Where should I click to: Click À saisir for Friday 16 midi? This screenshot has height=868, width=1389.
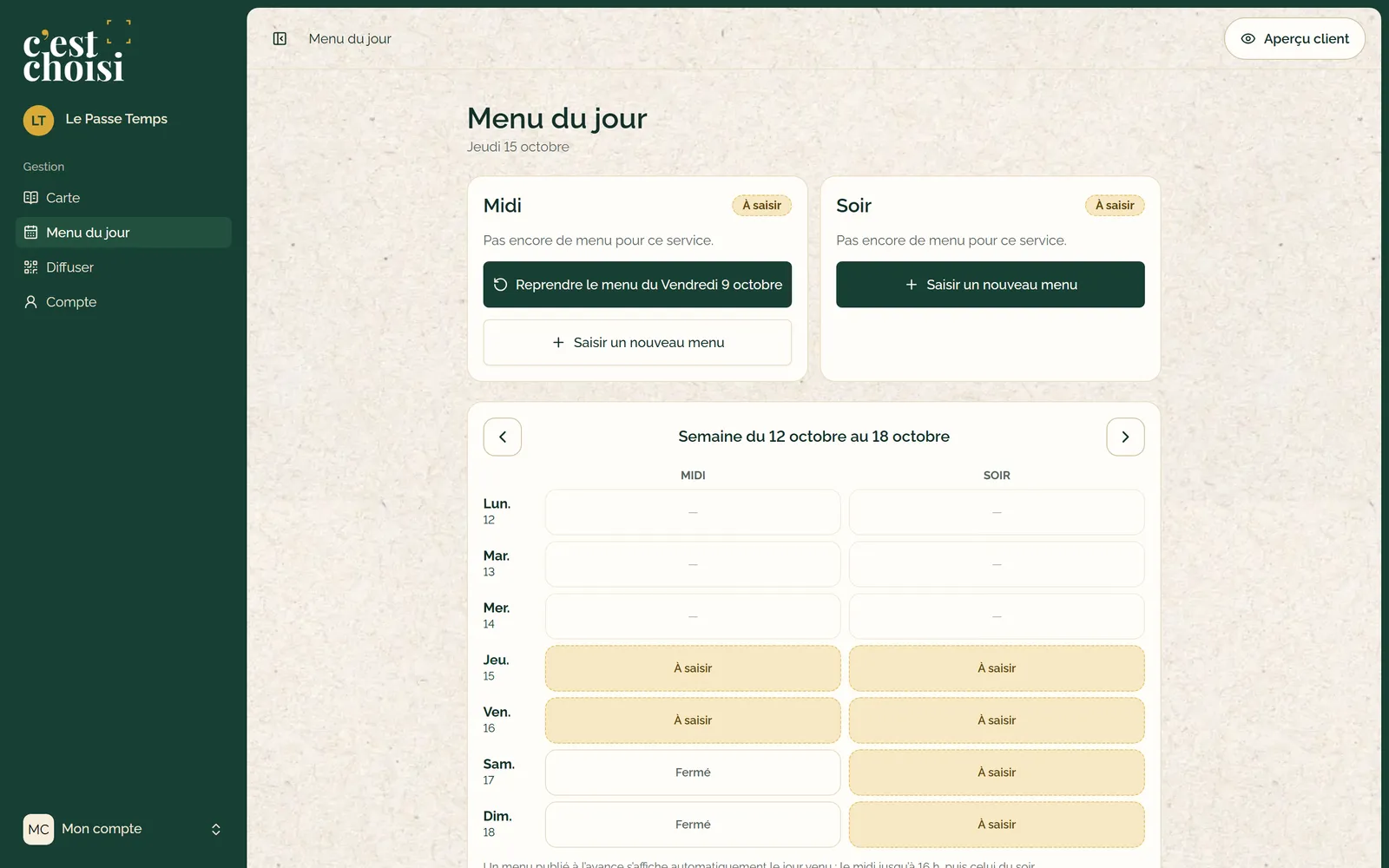click(x=693, y=720)
